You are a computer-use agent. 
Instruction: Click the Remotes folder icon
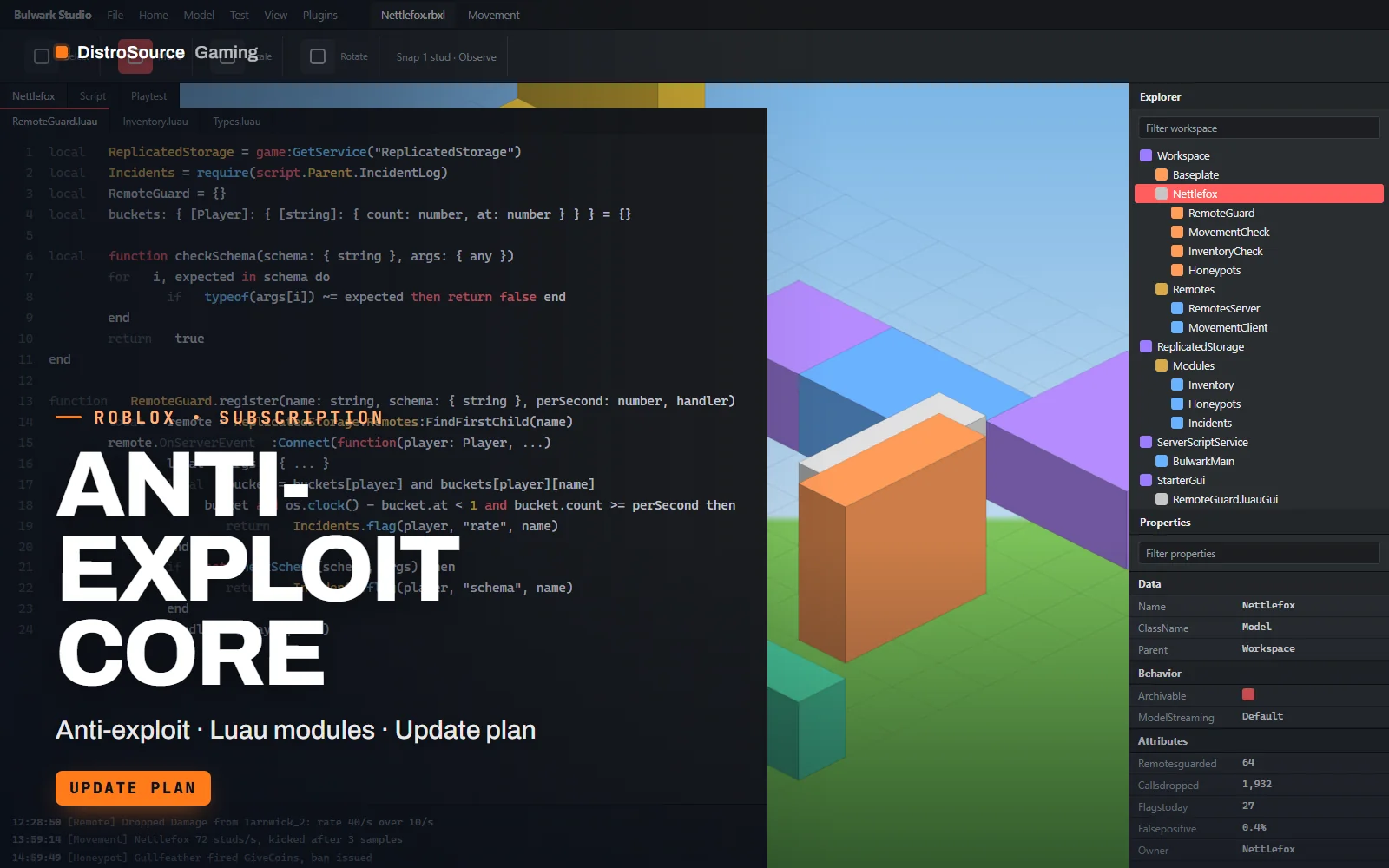pyautogui.click(x=1162, y=289)
